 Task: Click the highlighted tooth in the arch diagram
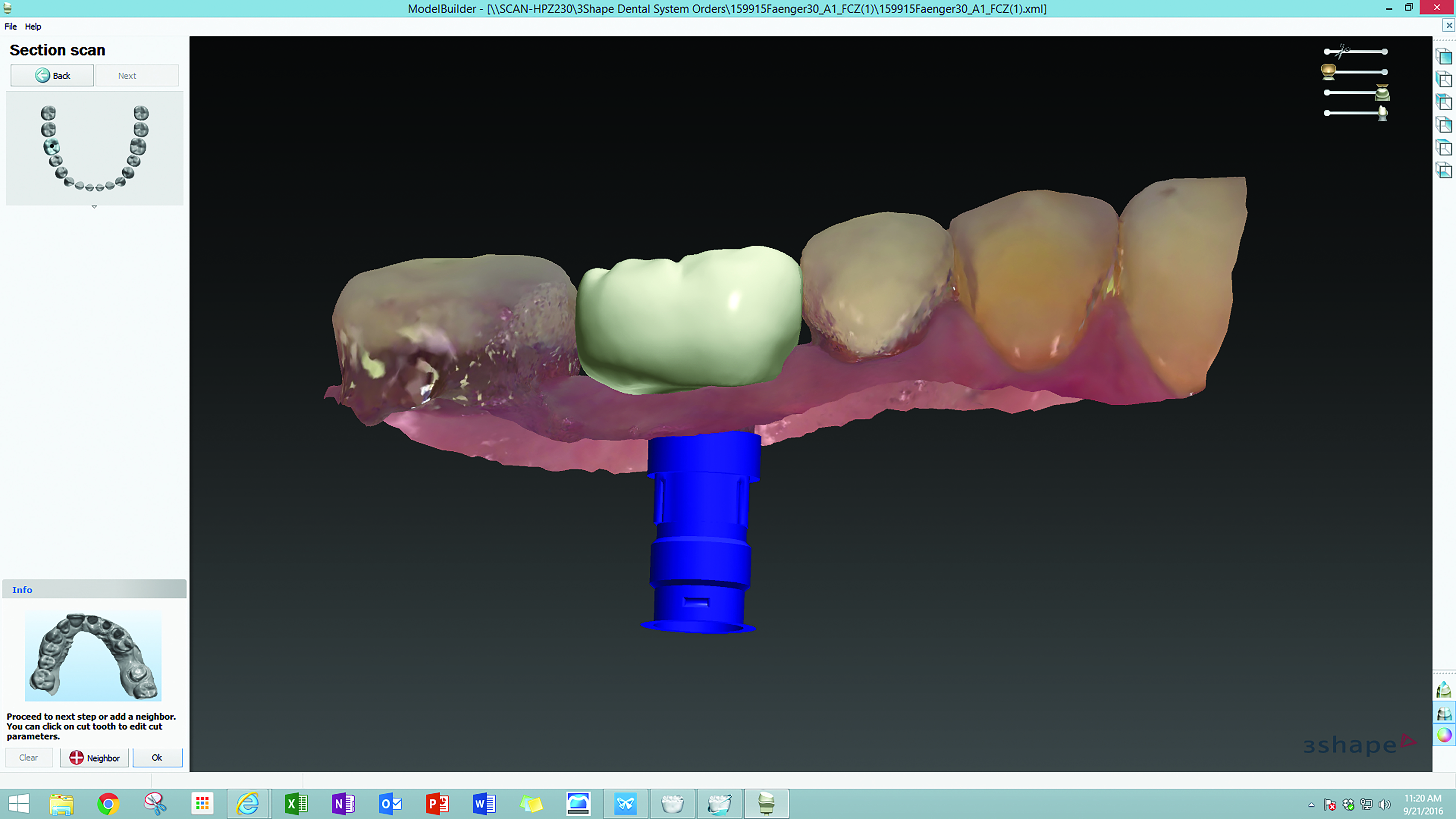tap(51, 146)
